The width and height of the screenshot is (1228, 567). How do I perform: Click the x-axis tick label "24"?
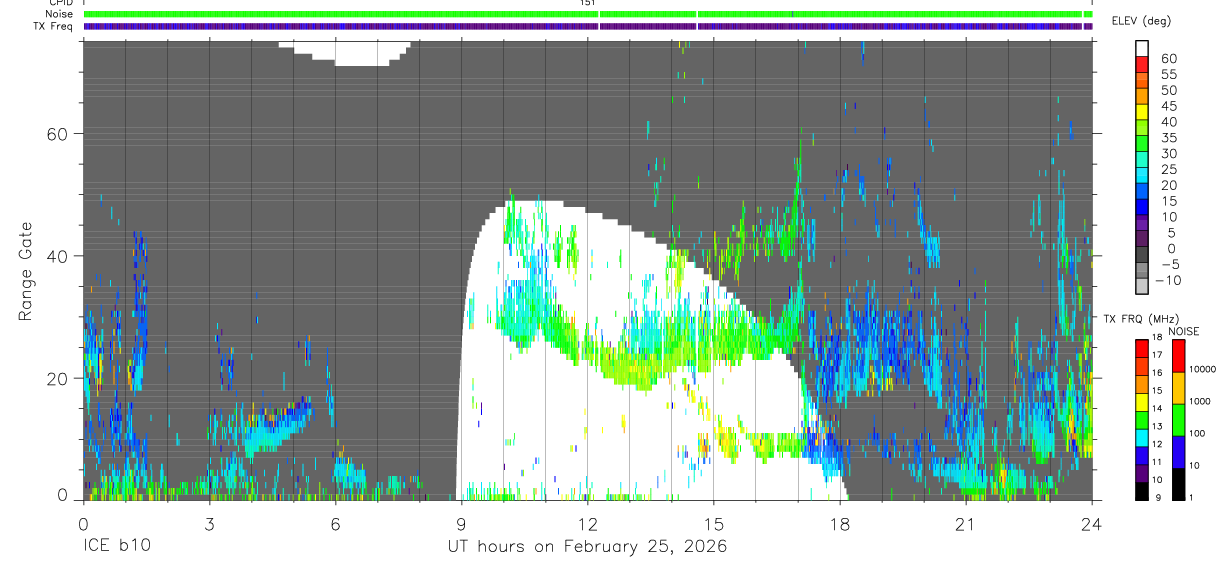1092,524
